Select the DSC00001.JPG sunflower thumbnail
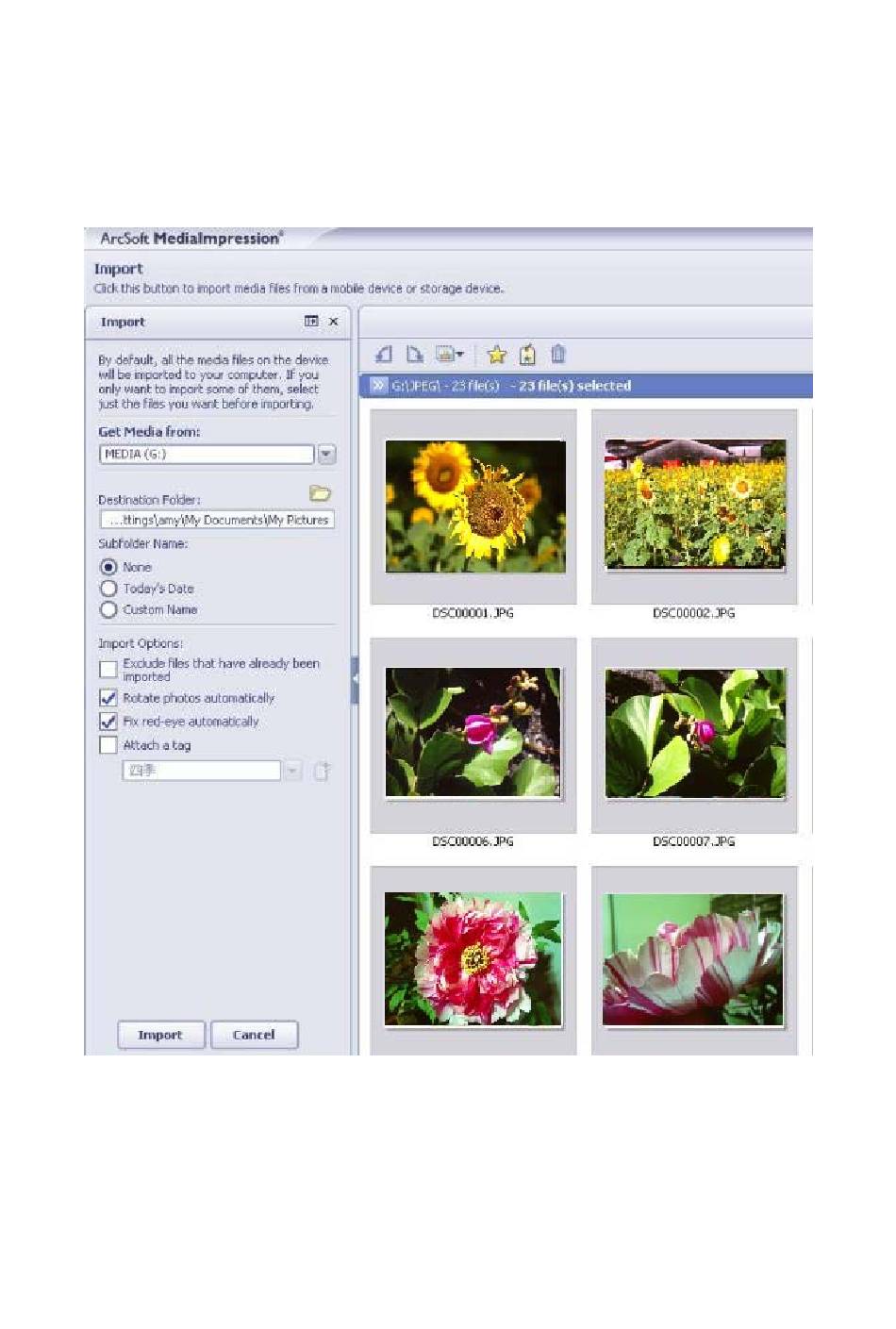896x1329 pixels. point(475,506)
